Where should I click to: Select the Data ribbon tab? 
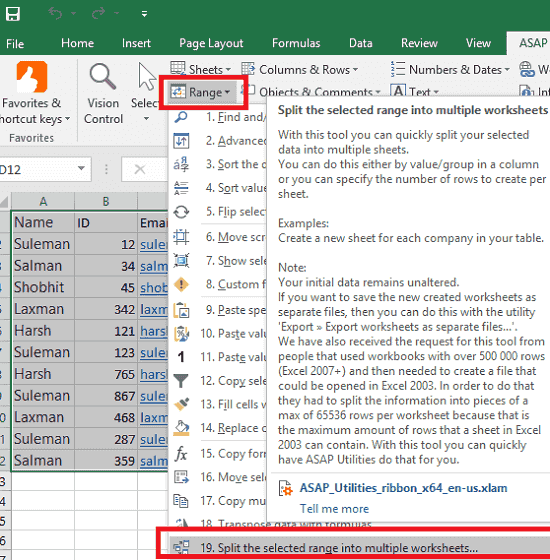361,43
